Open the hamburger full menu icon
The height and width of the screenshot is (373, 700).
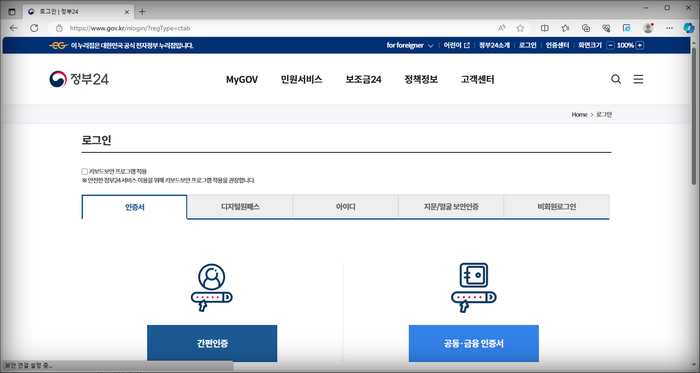(x=638, y=79)
